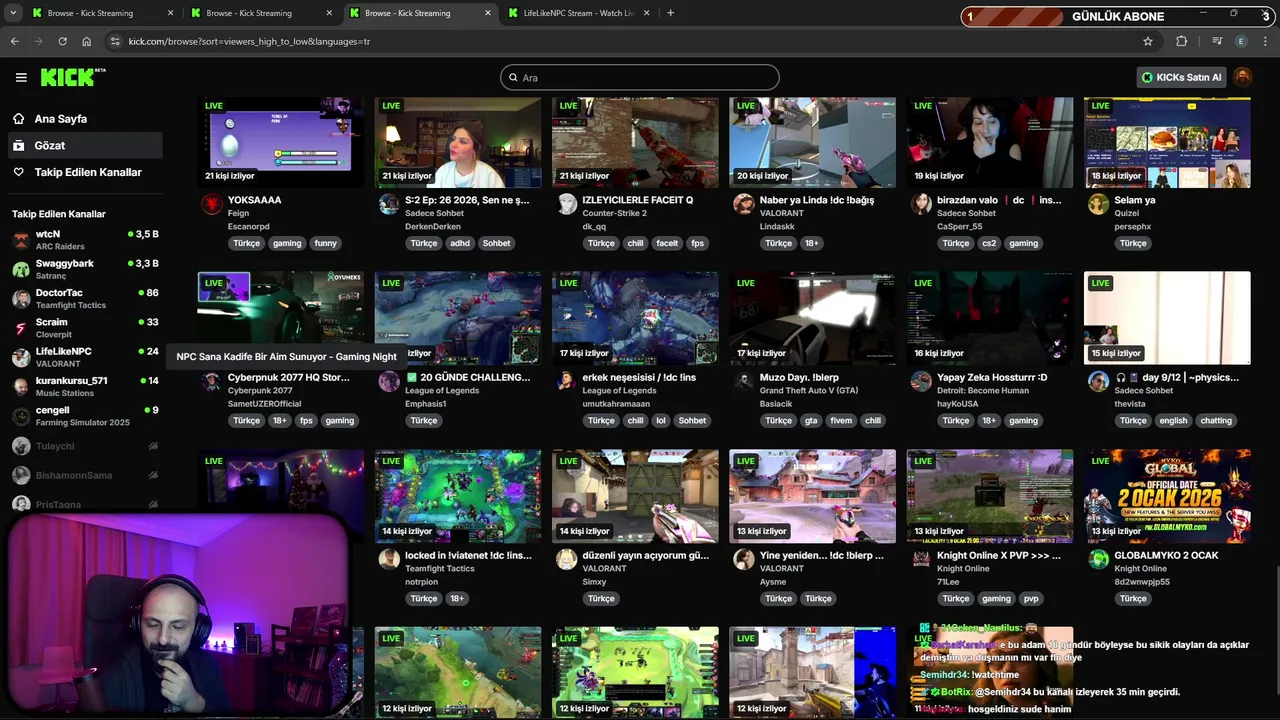Viewport: 1280px width, 720px height.
Task: Open the YOKSAAAA stream thumbnail
Action: point(281,142)
